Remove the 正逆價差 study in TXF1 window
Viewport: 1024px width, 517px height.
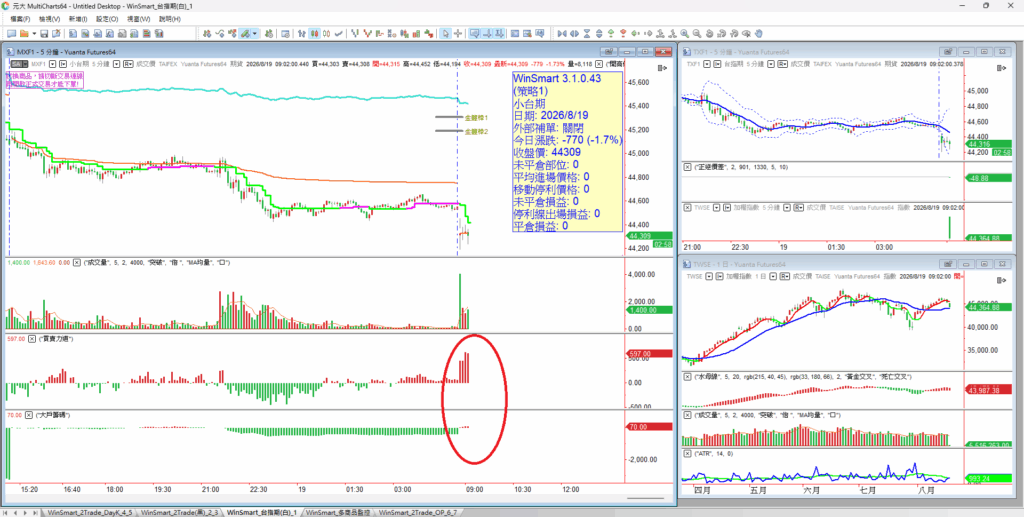tap(687, 167)
